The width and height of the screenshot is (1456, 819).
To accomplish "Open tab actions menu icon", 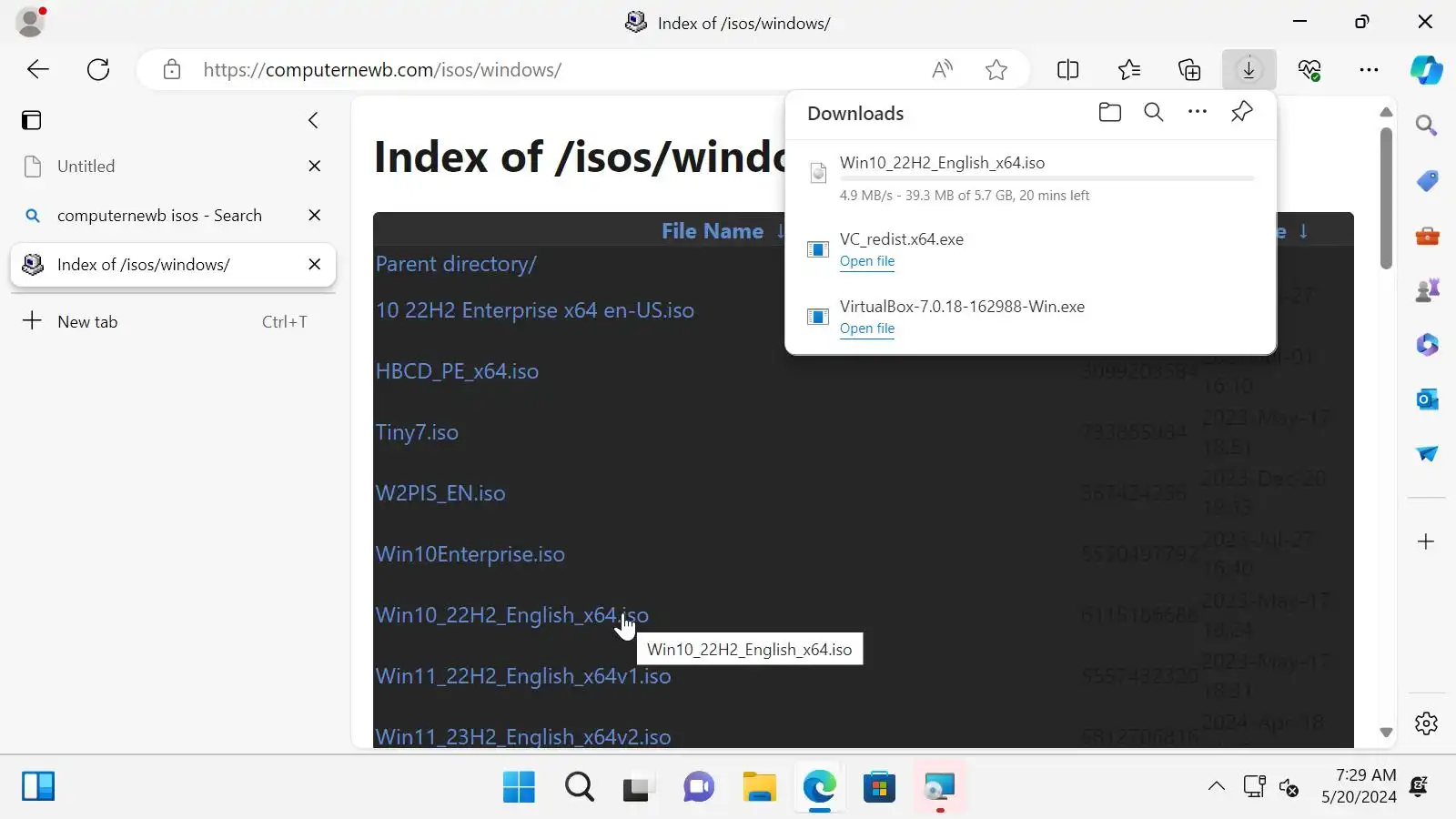I will [x=32, y=120].
